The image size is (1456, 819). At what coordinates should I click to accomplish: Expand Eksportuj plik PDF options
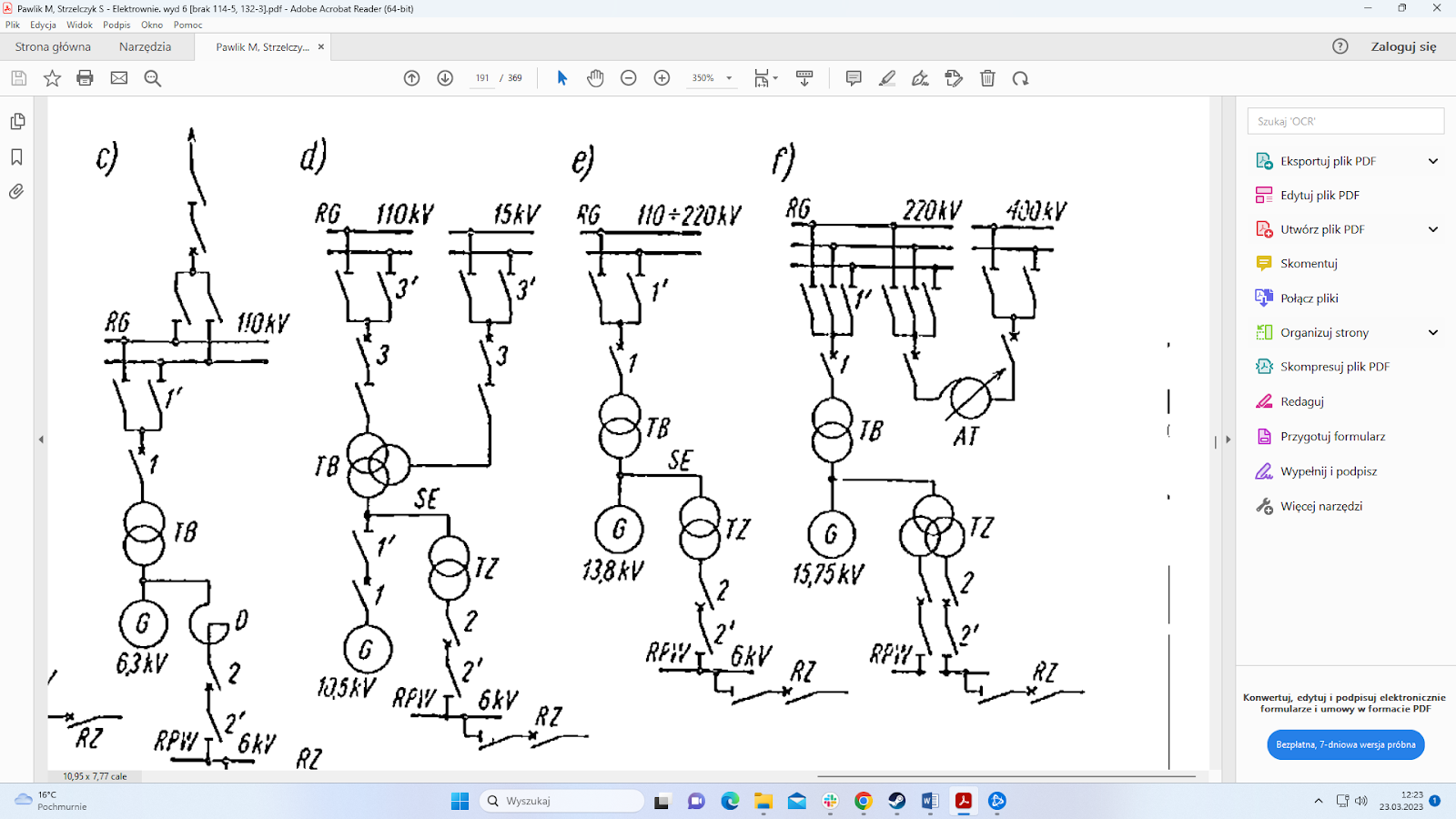click(x=1432, y=161)
